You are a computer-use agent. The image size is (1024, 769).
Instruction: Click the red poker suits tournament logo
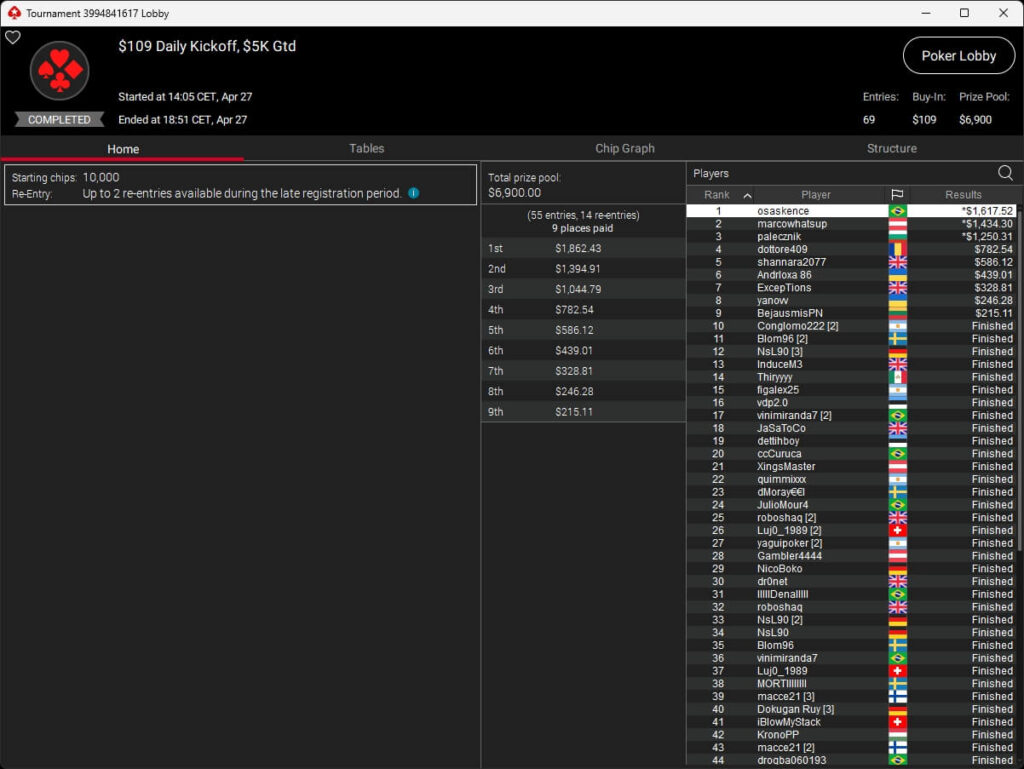(59, 71)
